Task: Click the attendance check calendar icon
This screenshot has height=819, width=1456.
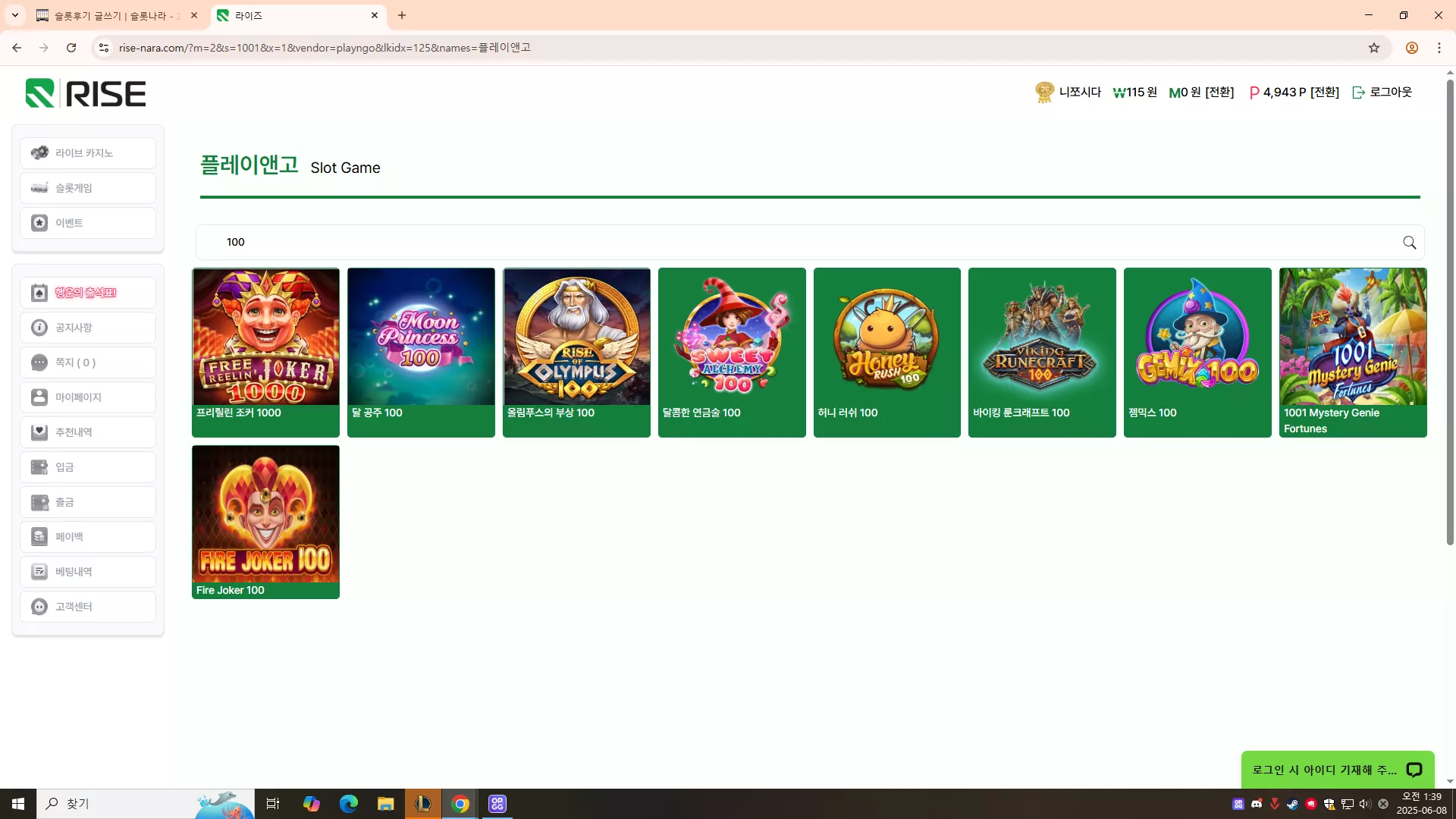Action: coord(39,293)
